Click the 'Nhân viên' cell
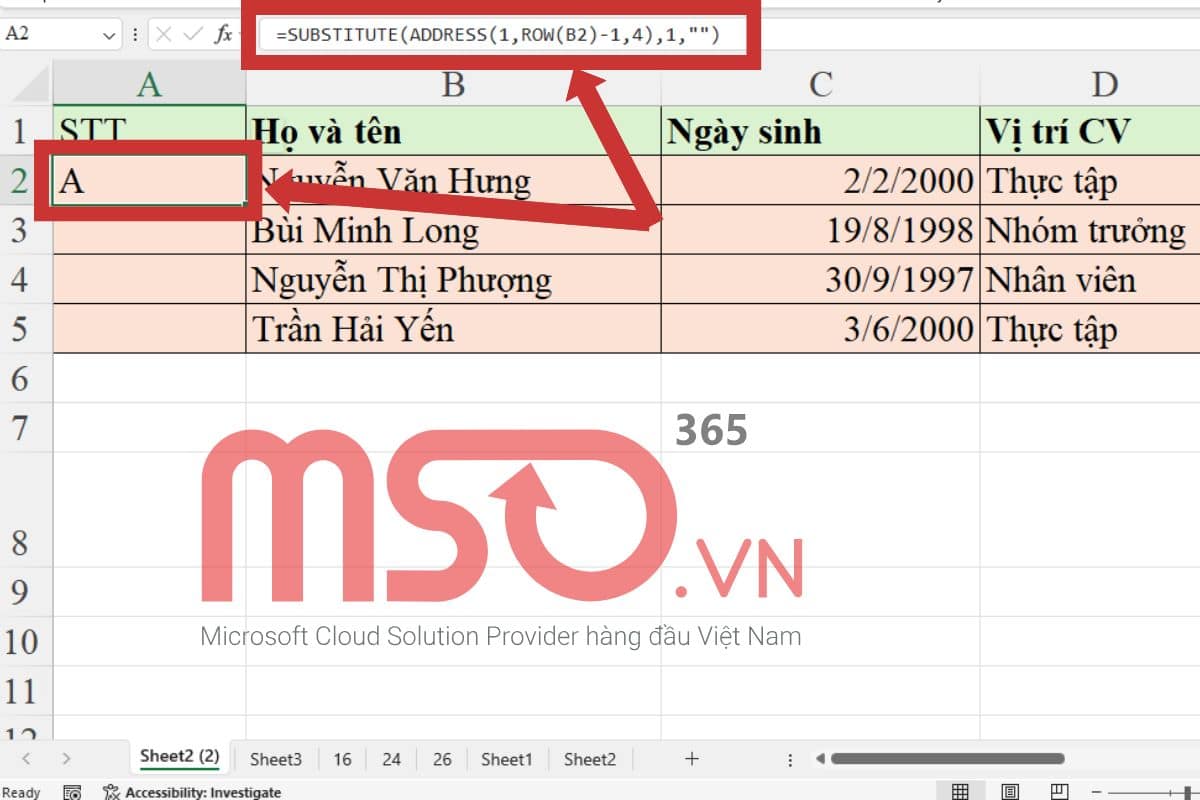Screen dimensions: 1200x800 1090,279
